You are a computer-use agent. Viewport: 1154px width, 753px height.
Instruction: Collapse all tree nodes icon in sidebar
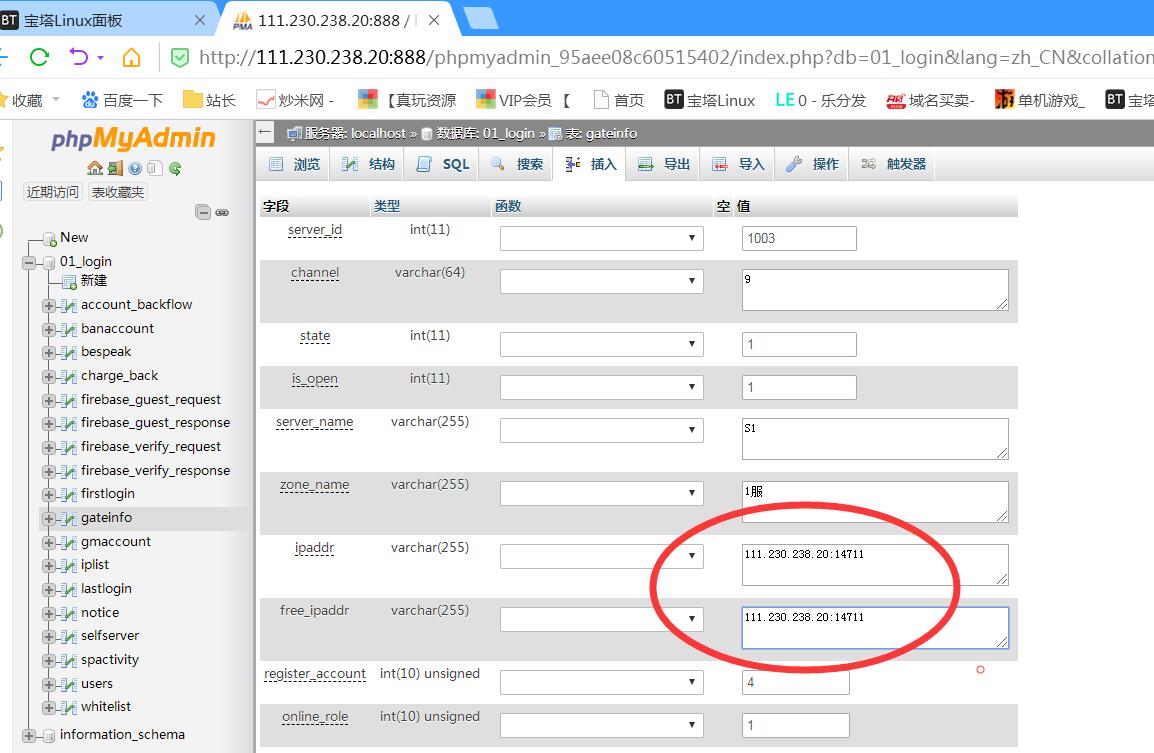pos(203,212)
